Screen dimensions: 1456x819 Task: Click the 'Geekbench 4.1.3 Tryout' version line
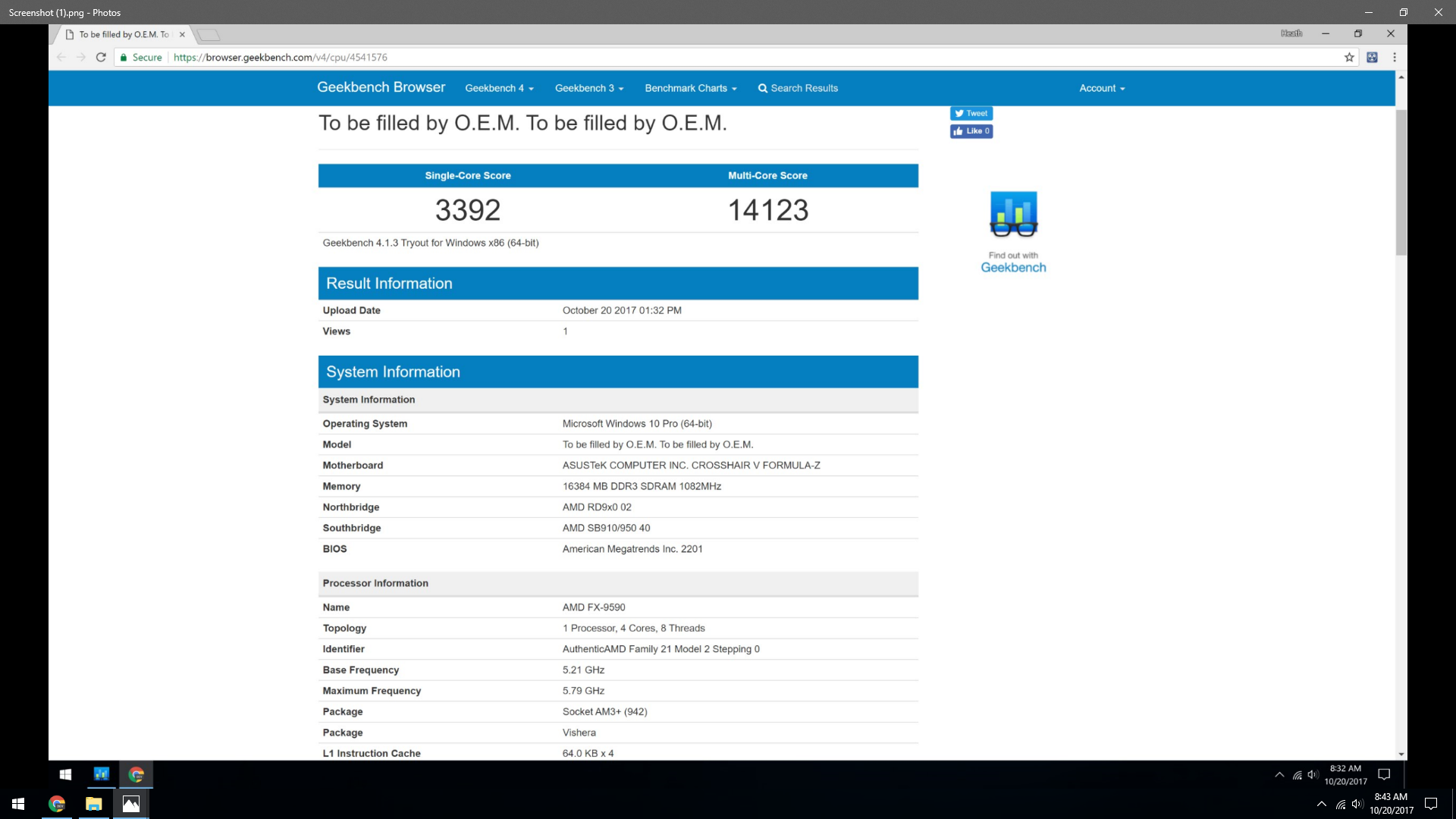pyautogui.click(x=431, y=243)
